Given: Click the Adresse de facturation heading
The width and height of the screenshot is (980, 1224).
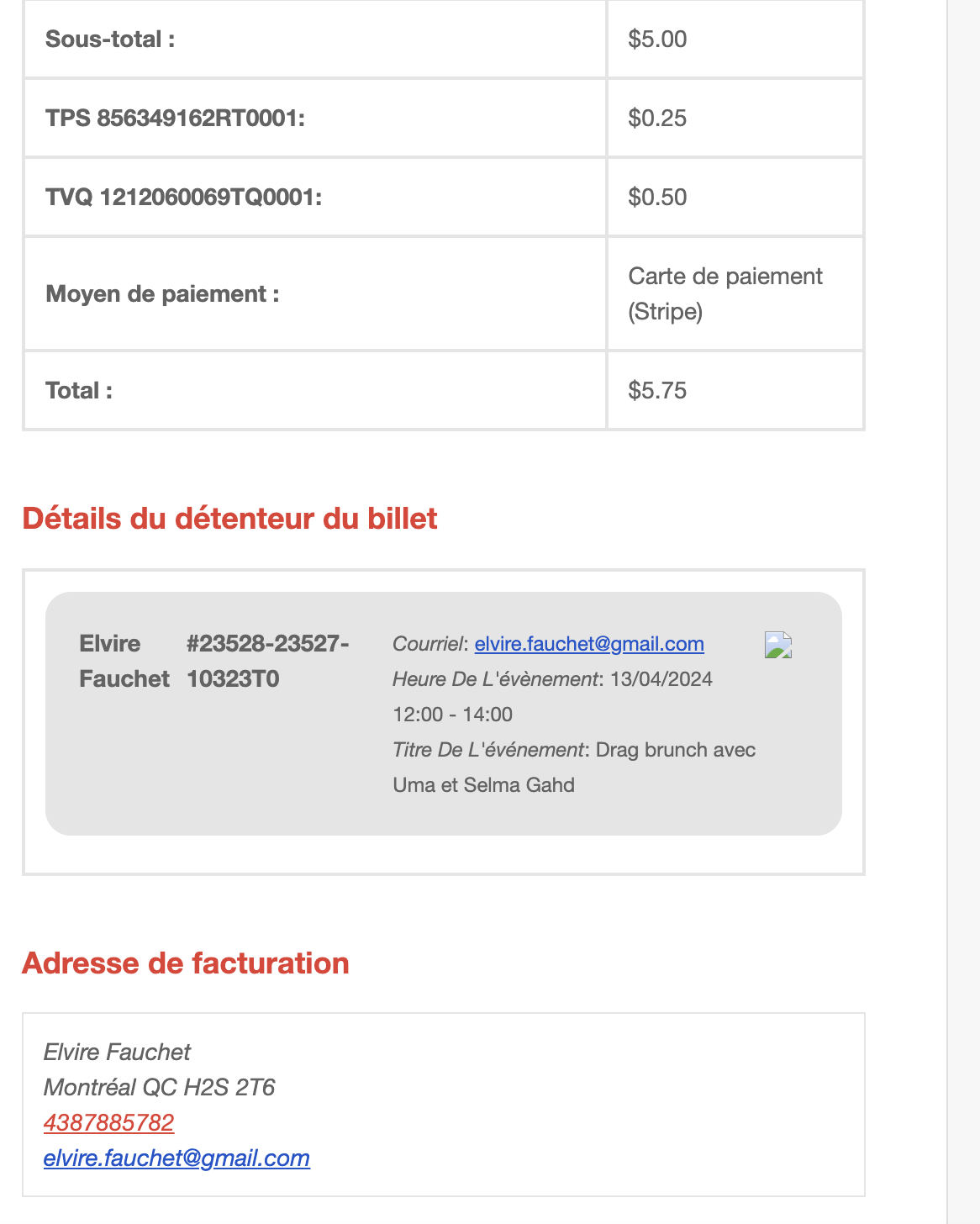Looking at the screenshot, I should (186, 963).
